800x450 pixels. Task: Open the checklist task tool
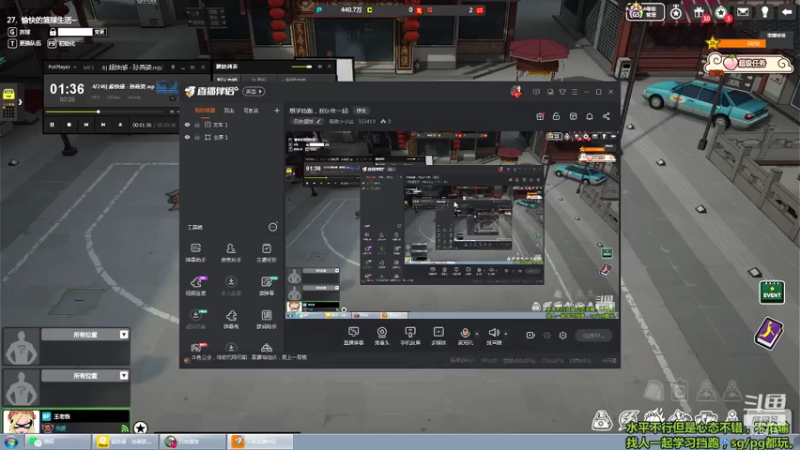[266, 253]
